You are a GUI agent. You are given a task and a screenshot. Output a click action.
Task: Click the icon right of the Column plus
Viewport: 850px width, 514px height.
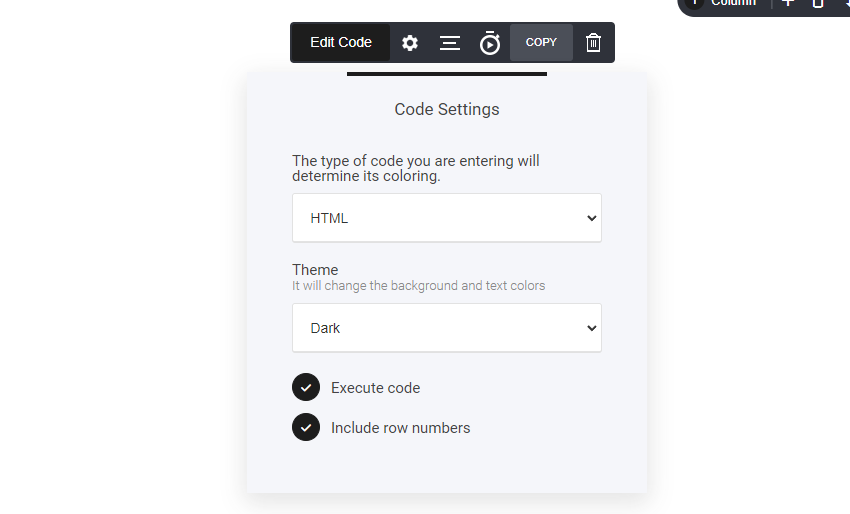point(818,3)
